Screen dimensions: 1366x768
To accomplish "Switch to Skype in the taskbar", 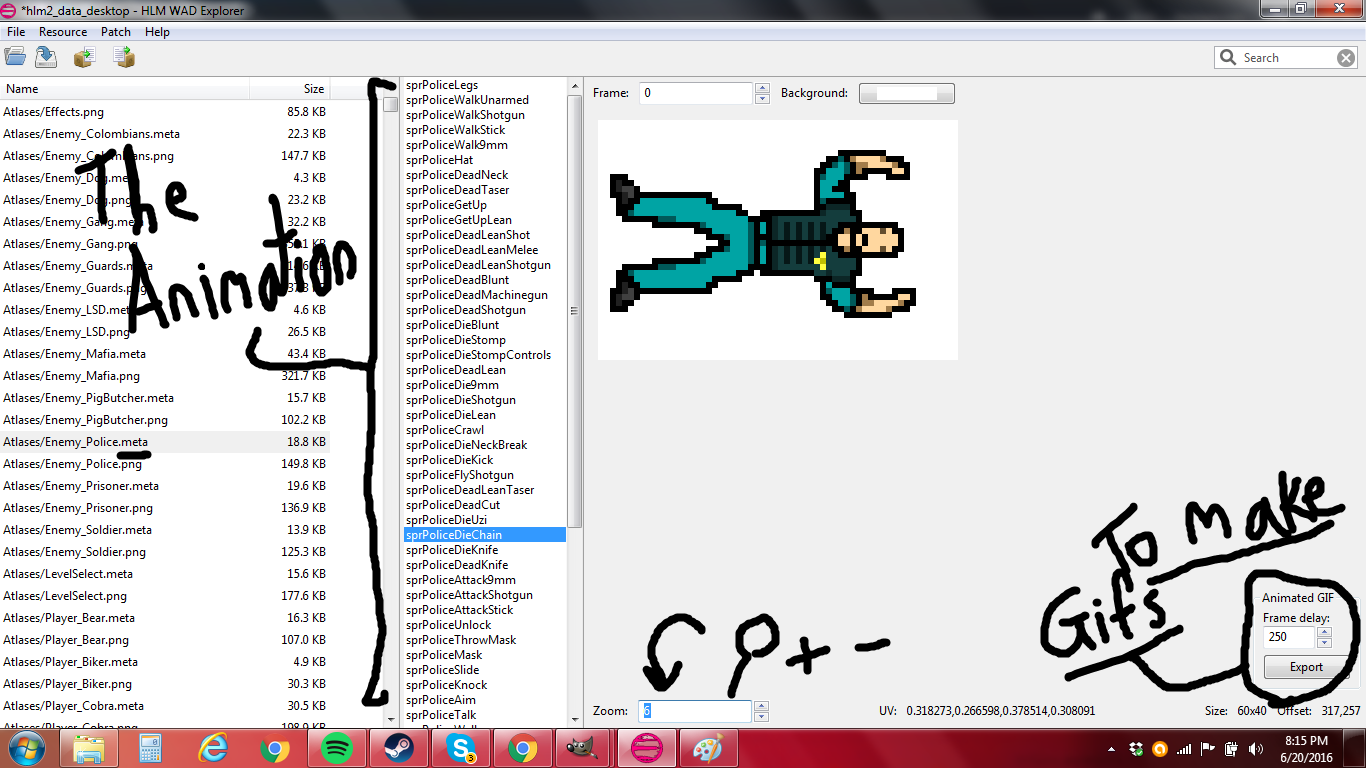I will tap(461, 748).
